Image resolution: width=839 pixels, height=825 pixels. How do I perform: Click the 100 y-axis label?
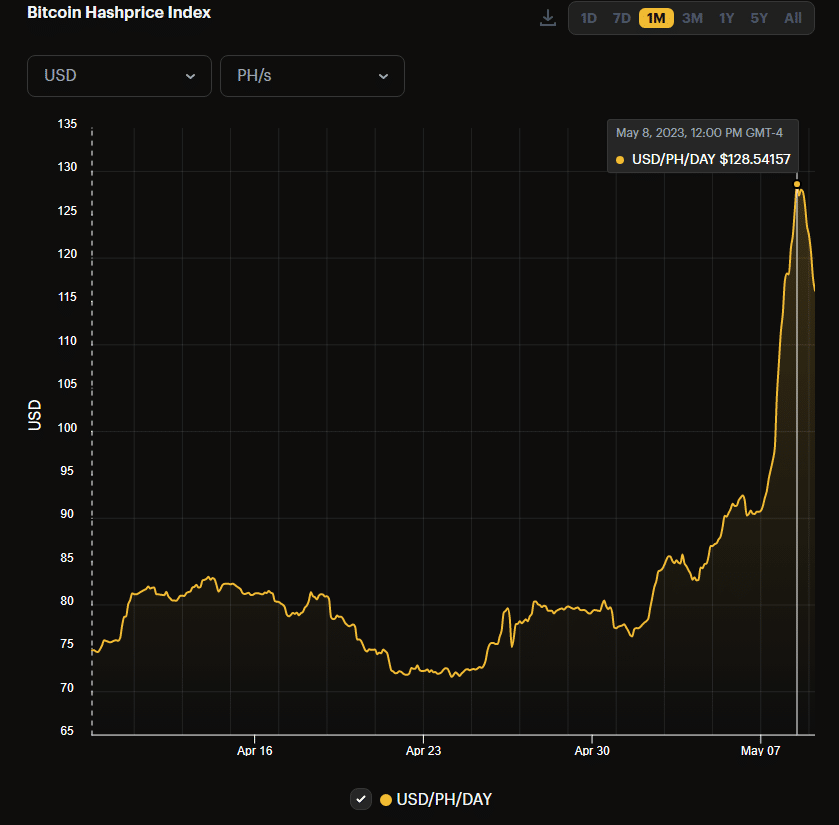(67, 428)
